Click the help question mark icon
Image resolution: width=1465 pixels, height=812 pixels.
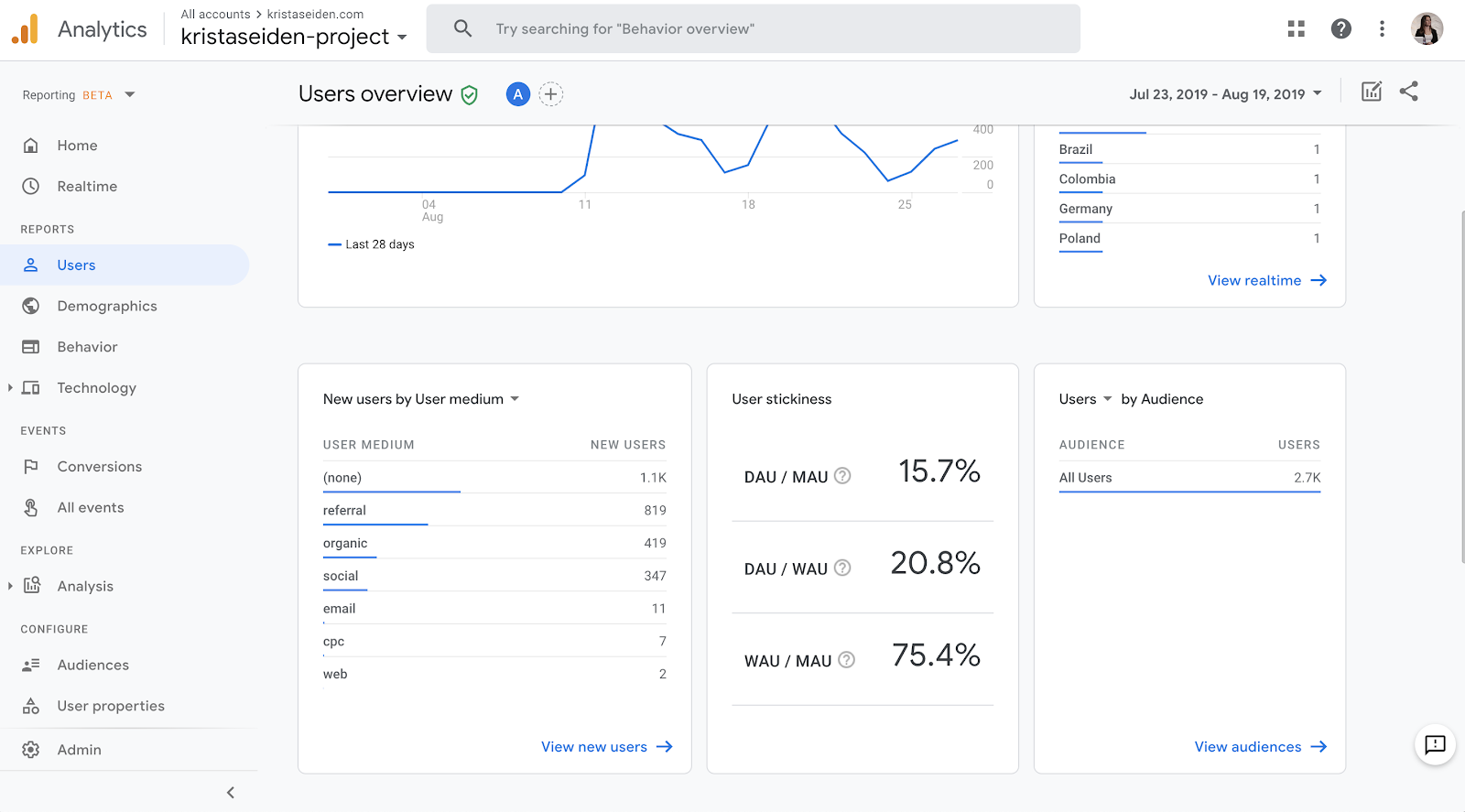pyautogui.click(x=1340, y=29)
